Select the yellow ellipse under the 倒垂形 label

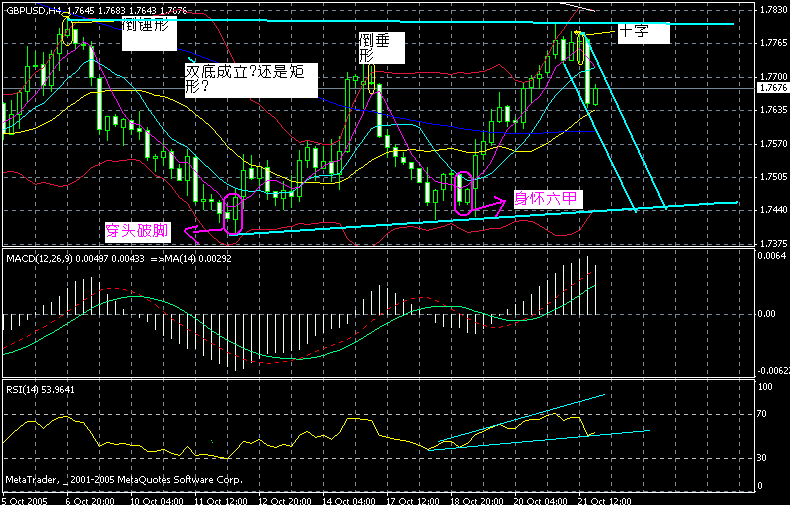pyautogui.click(x=372, y=79)
